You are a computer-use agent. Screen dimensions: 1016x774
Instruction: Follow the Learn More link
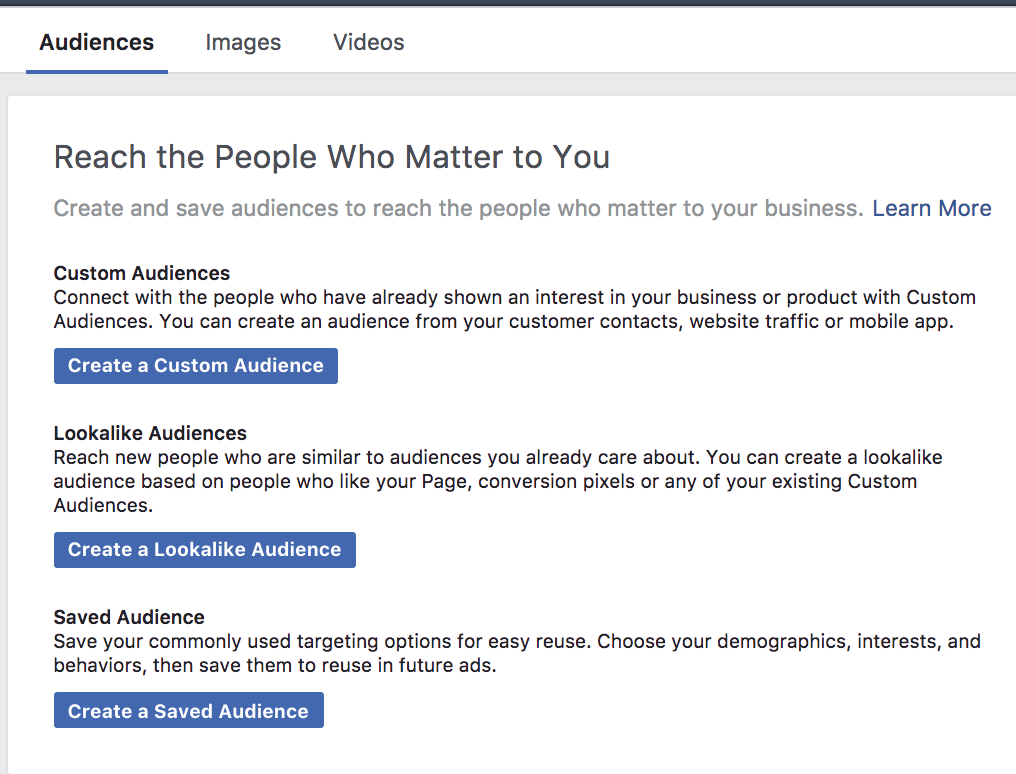(931, 208)
